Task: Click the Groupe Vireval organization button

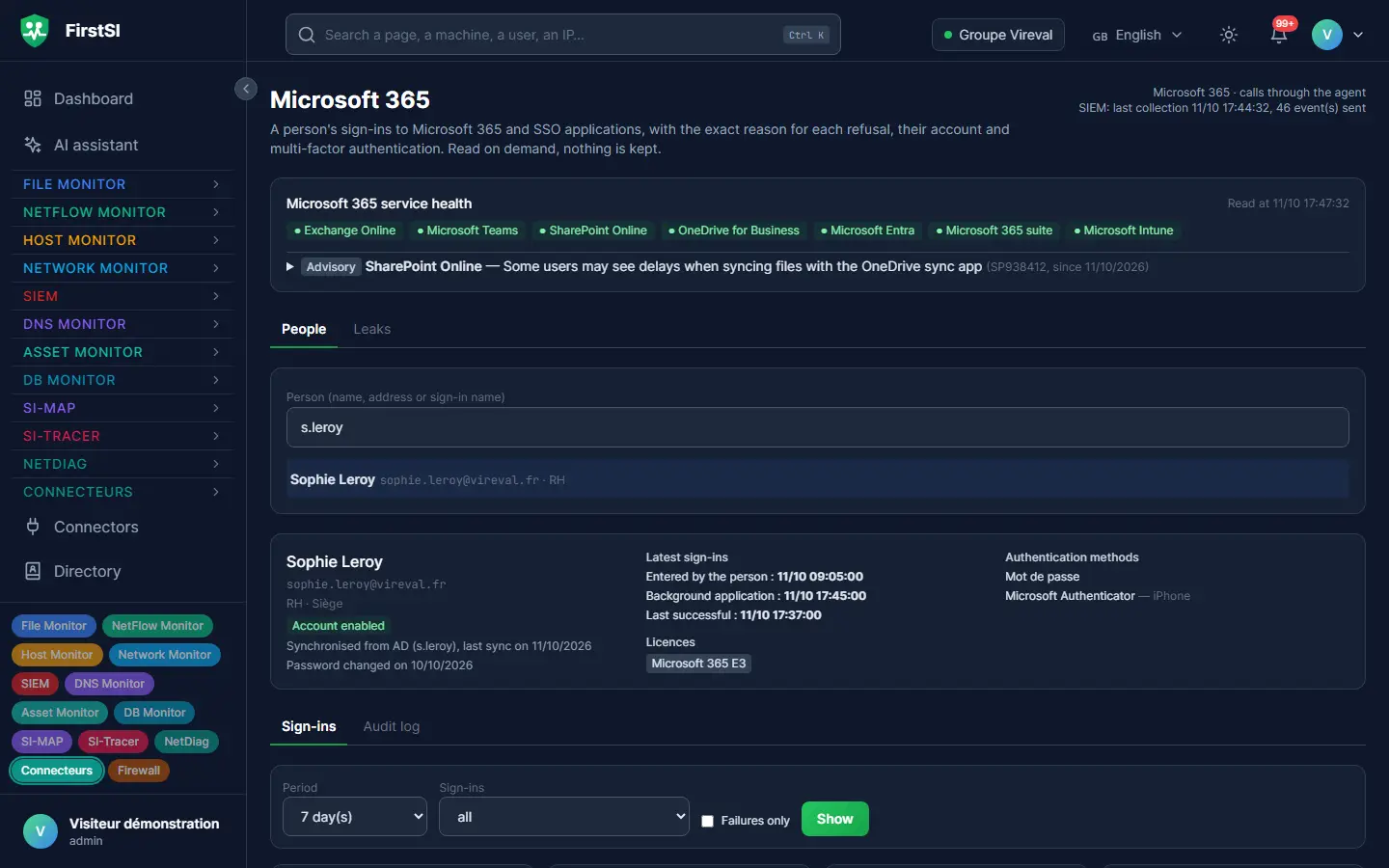Action: point(998,35)
